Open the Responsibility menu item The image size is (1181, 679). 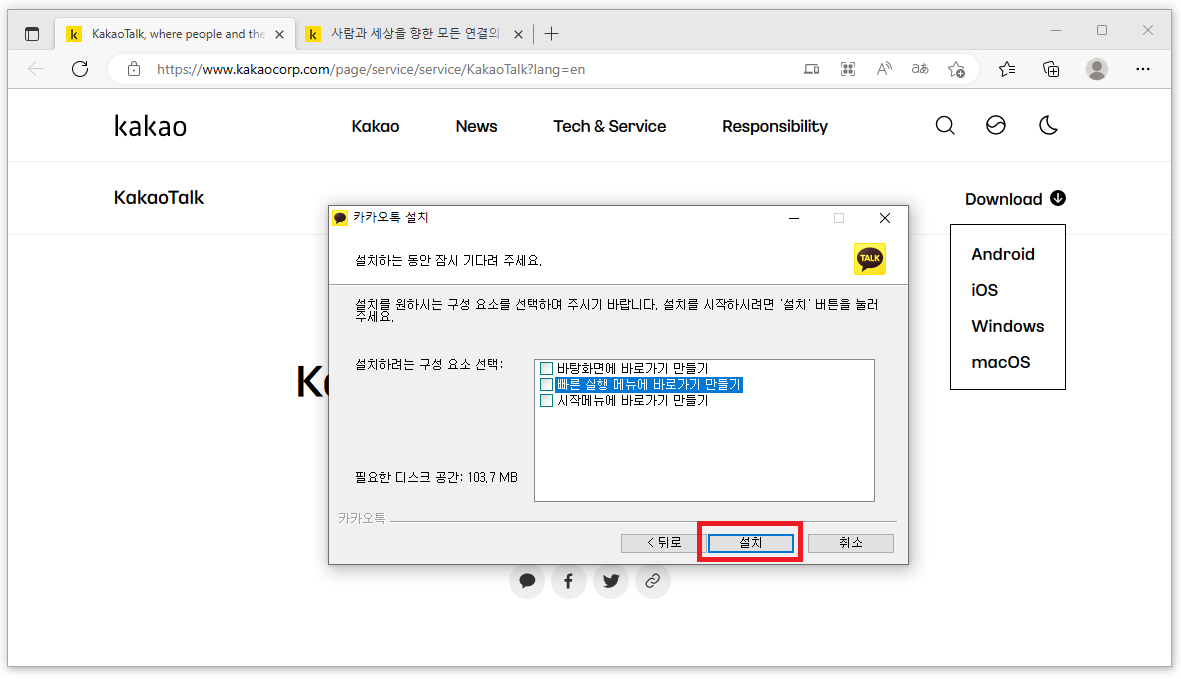(774, 126)
